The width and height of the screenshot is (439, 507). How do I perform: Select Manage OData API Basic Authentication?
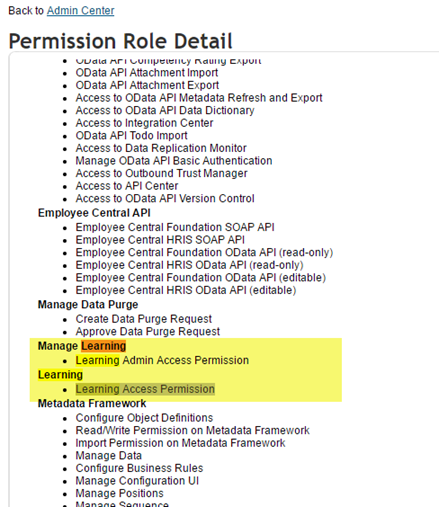point(174,161)
